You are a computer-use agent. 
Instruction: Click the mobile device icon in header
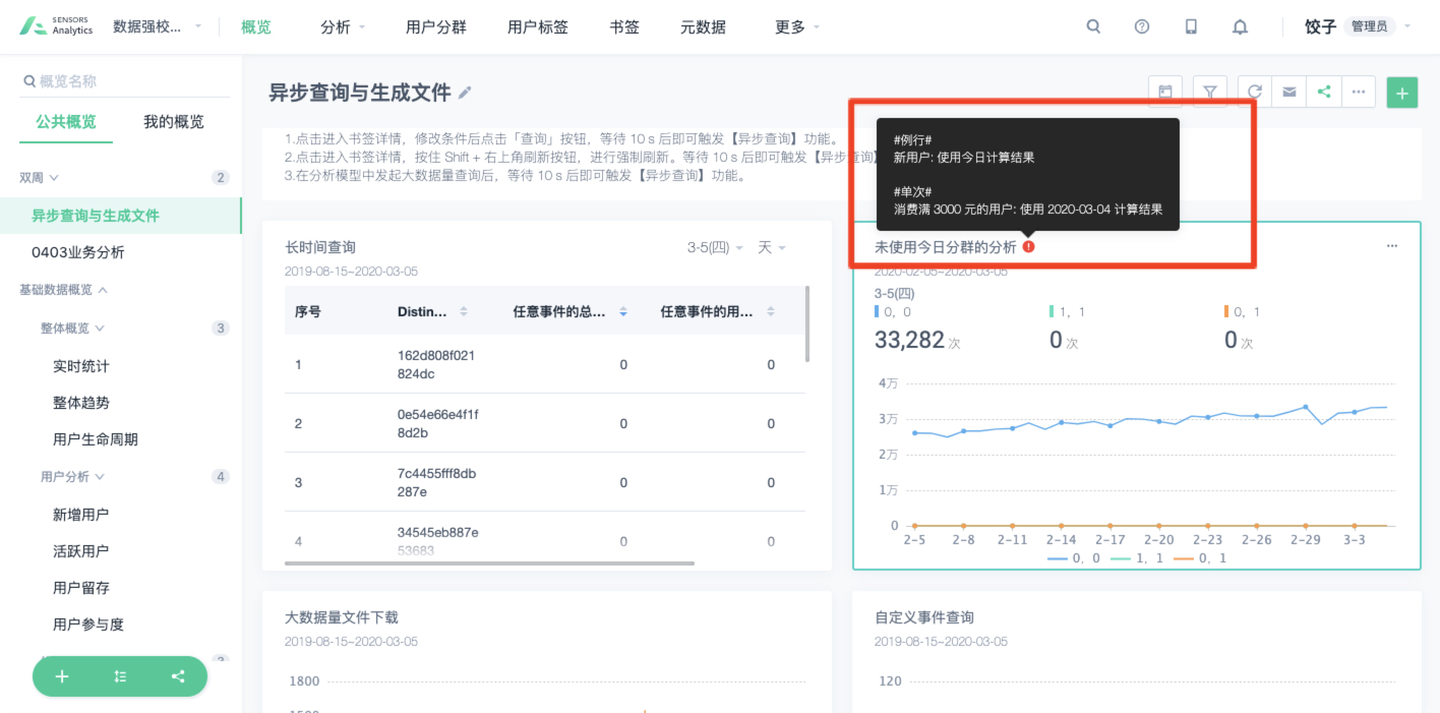tap(1191, 27)
